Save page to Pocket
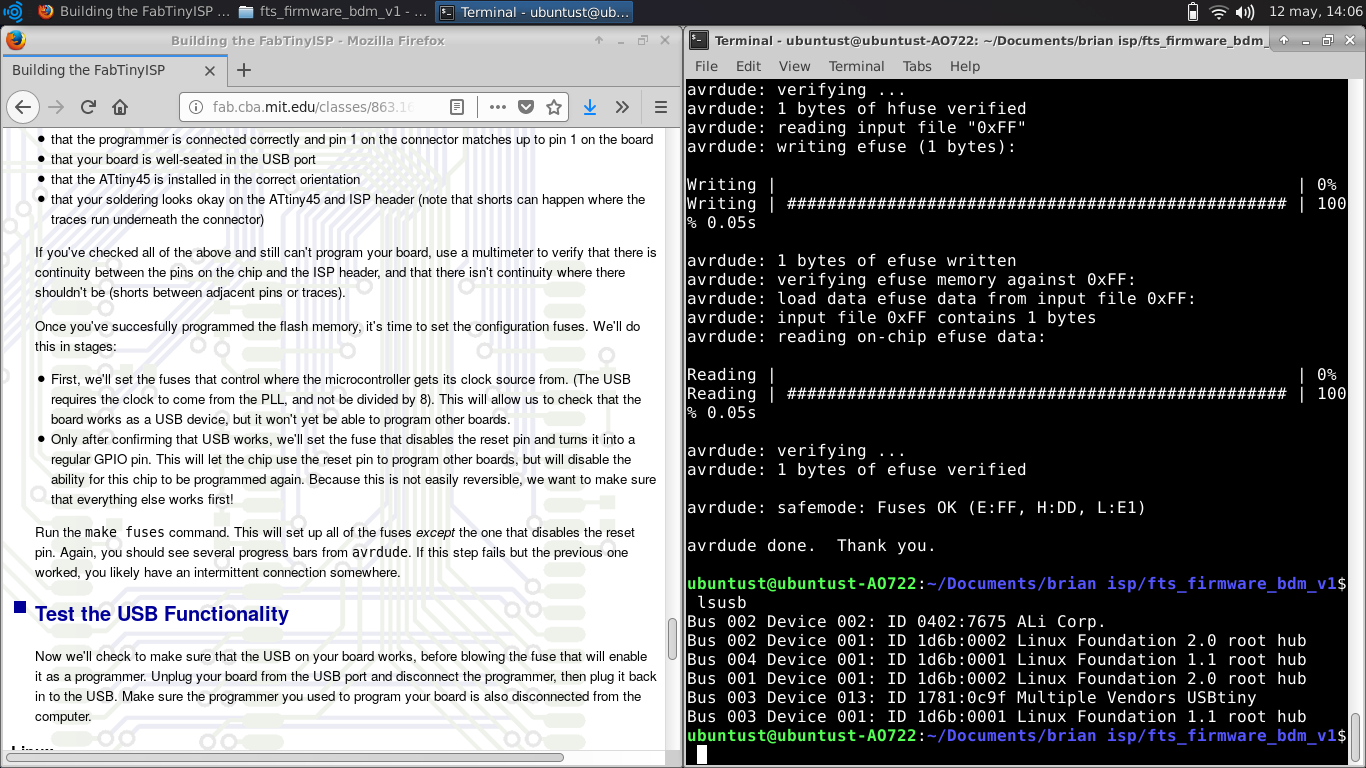This screenshot has height=768, width=1366. 525,107
